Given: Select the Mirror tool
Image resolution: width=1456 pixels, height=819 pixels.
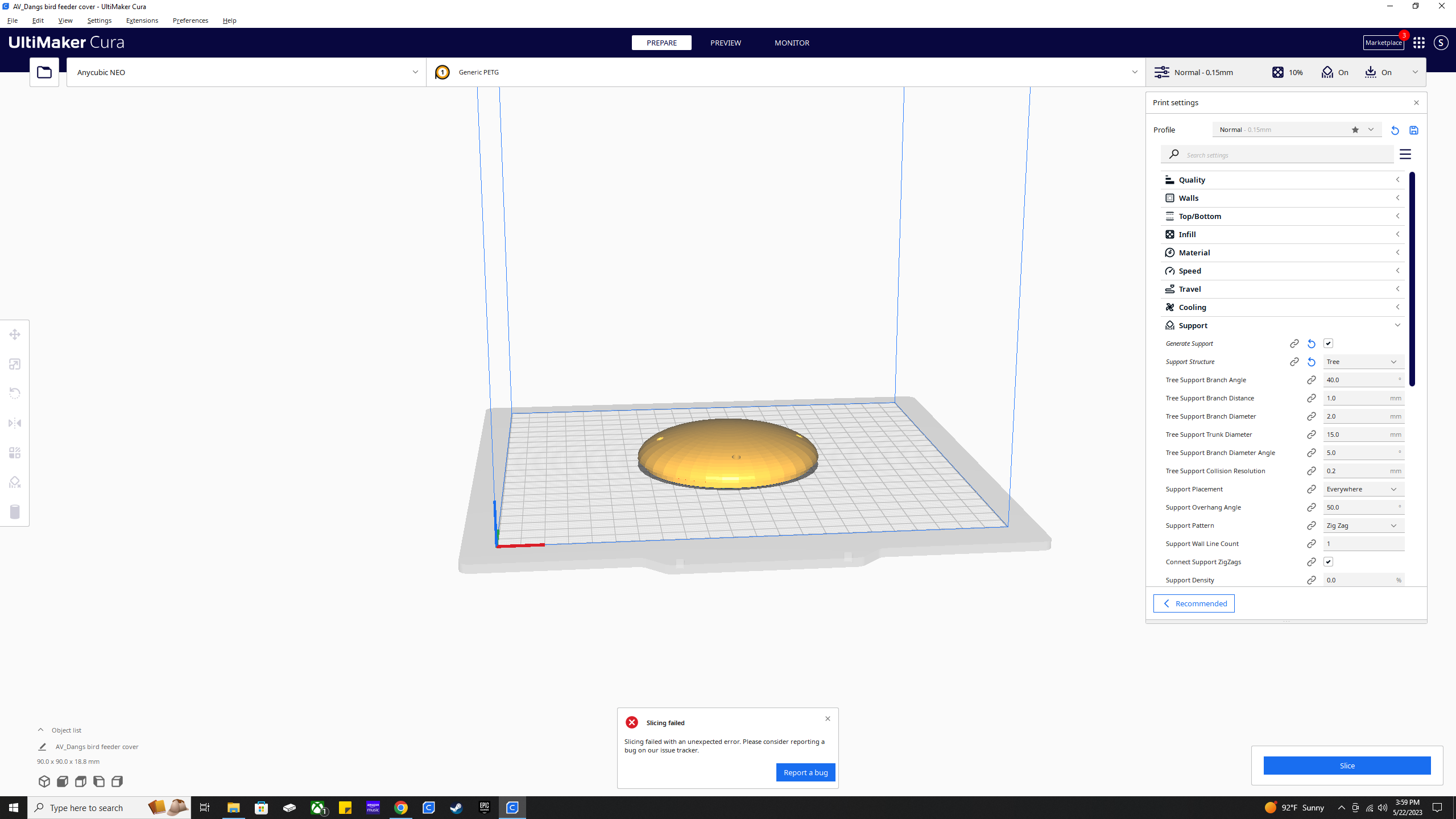Looking at the screenshot, I should pyautogui.click(x=14, y=423).
